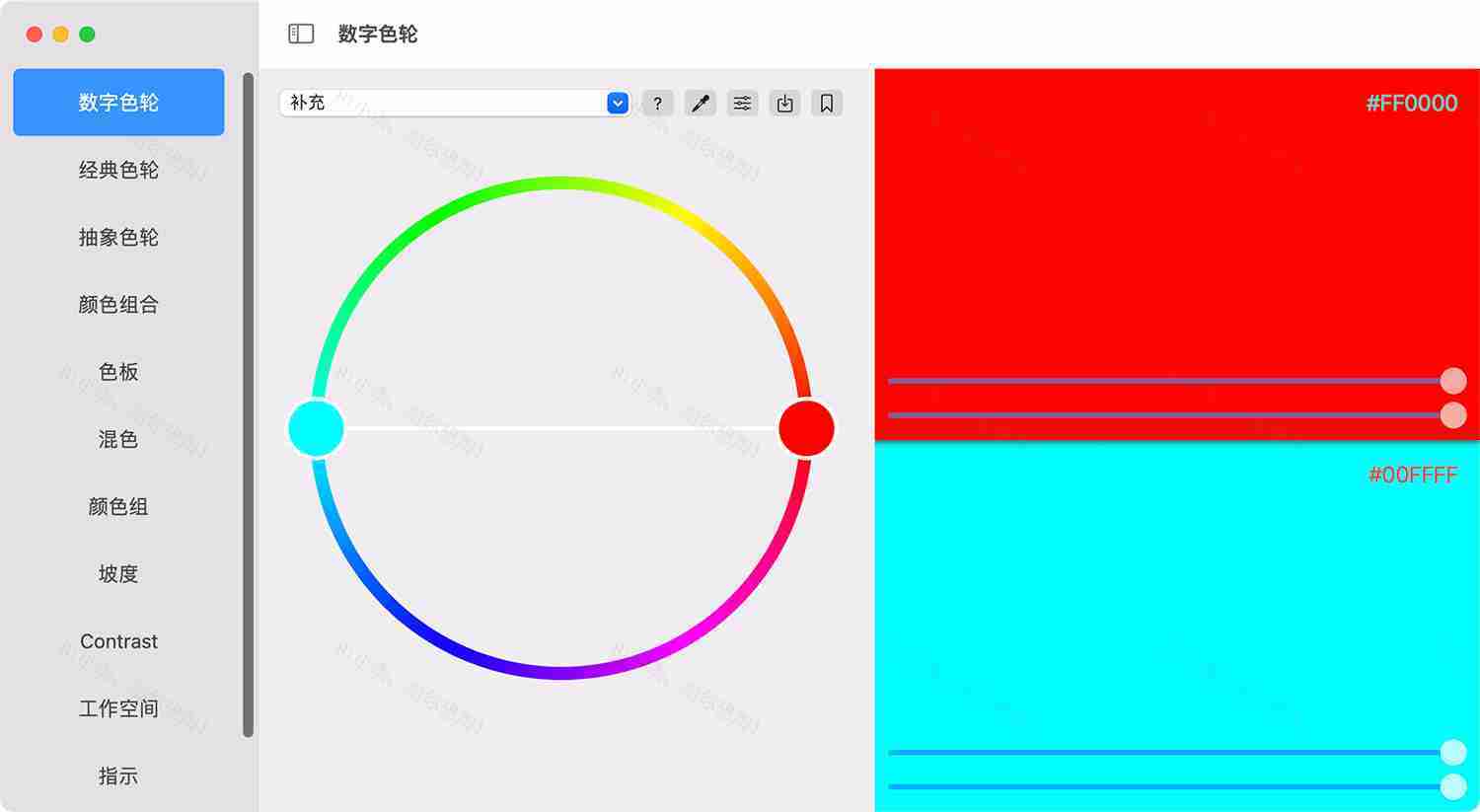Adjust the slider on the red swatch
The image size is (1480, 812).
tap(1451, 381)
